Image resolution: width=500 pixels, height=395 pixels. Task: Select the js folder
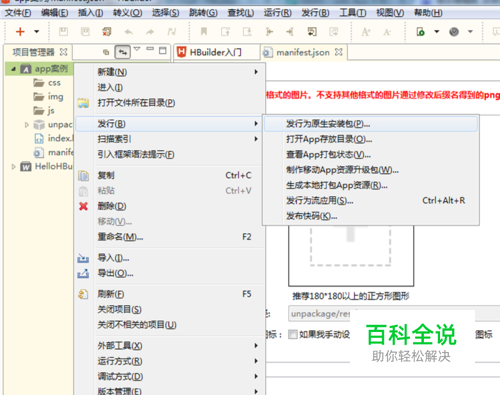pos(44,110)
